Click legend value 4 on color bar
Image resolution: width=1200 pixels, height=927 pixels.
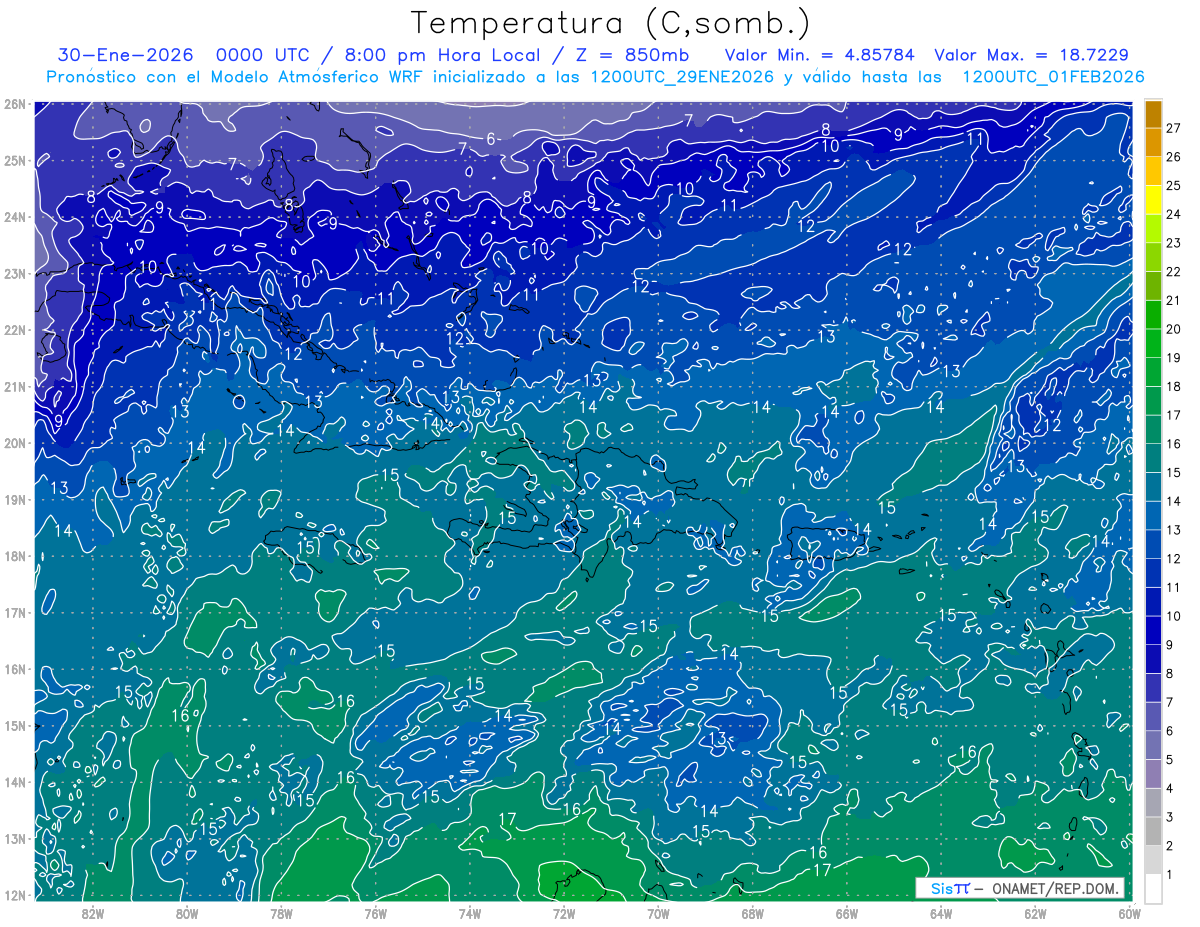pos(1169,788)
